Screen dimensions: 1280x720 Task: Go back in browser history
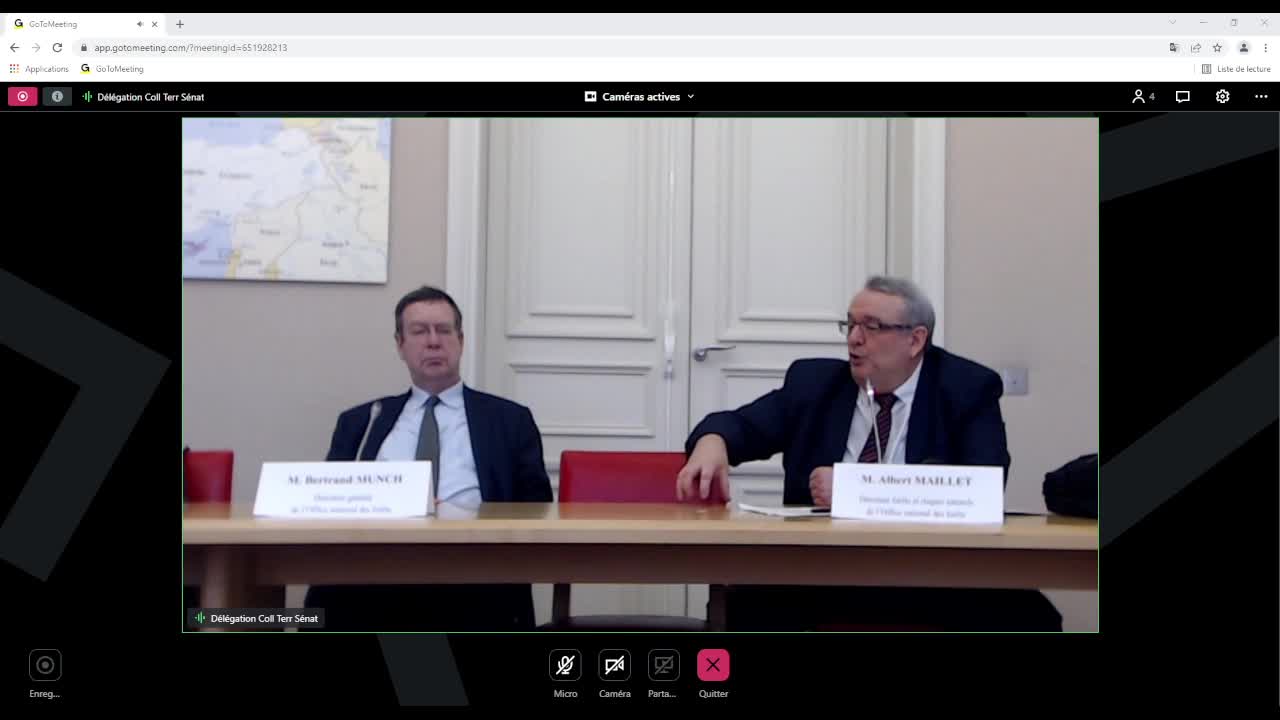point(14,47)
